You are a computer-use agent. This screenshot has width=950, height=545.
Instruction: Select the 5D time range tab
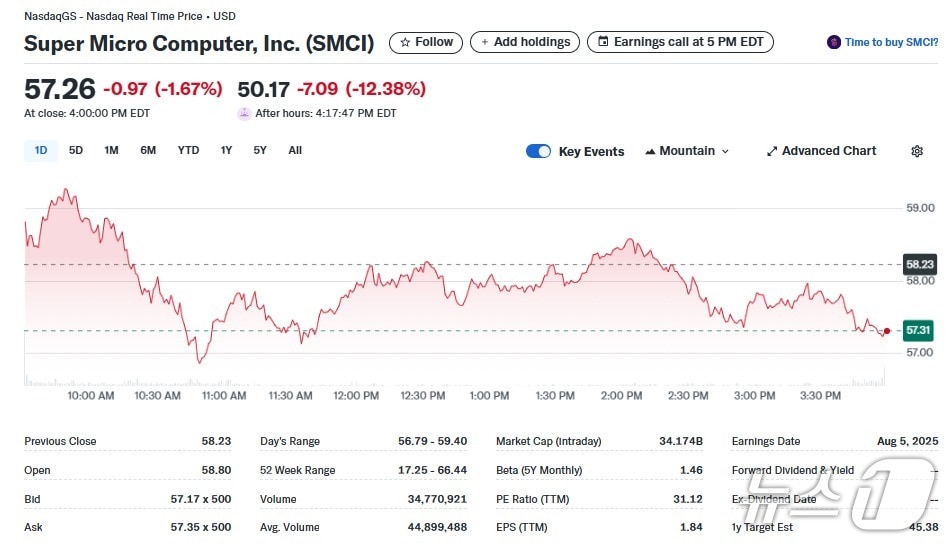coord(76,150)
